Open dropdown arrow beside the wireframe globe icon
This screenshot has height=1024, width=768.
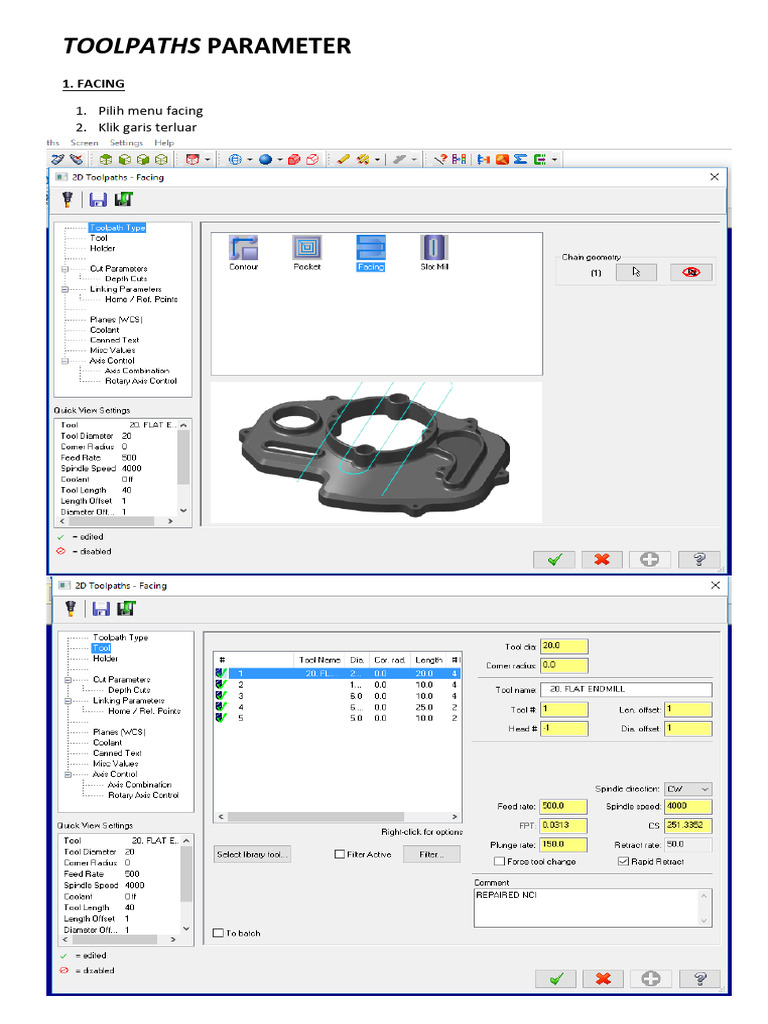point(249,159)
